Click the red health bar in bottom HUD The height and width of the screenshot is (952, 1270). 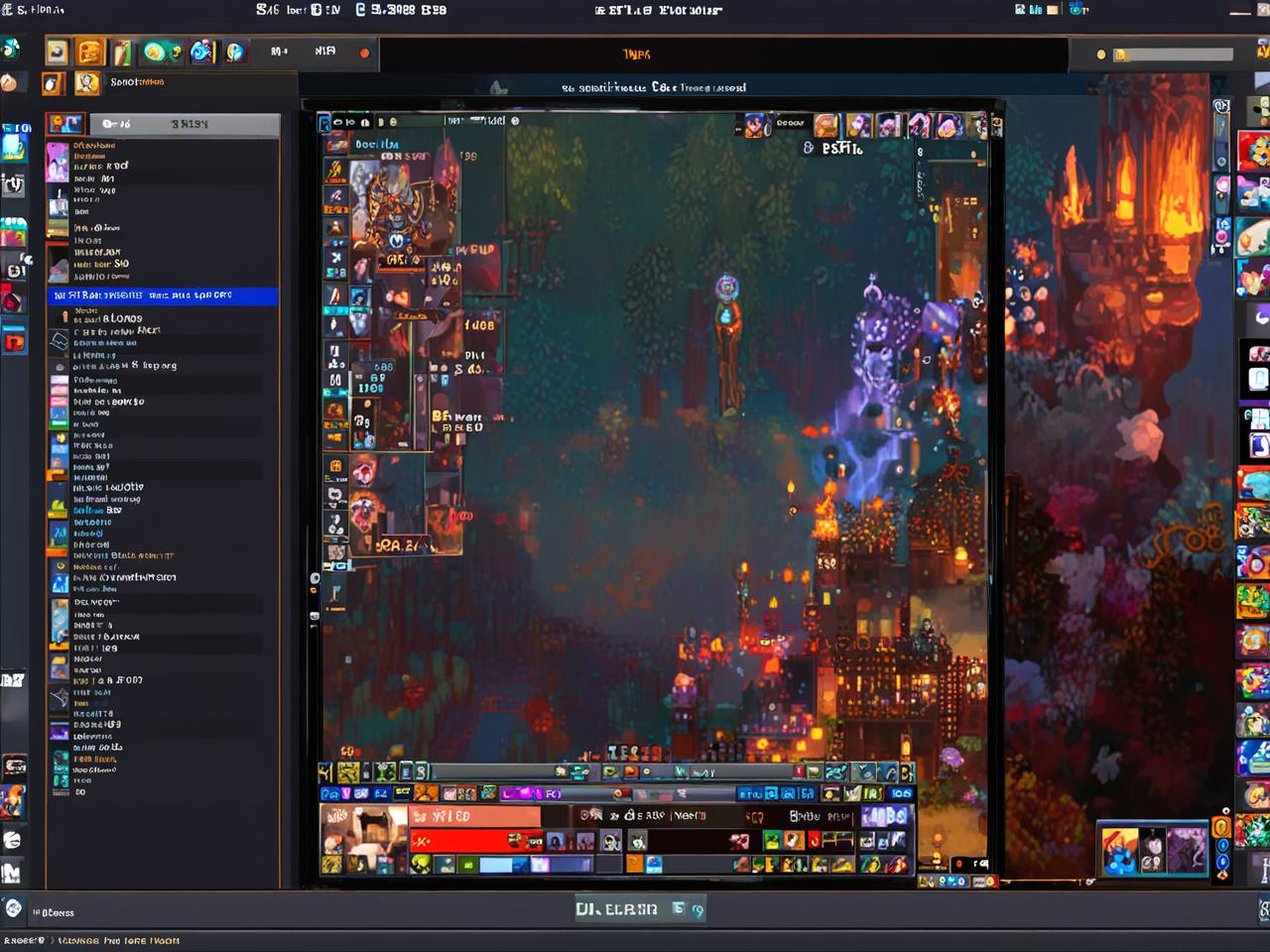click(x=474, y=841)
